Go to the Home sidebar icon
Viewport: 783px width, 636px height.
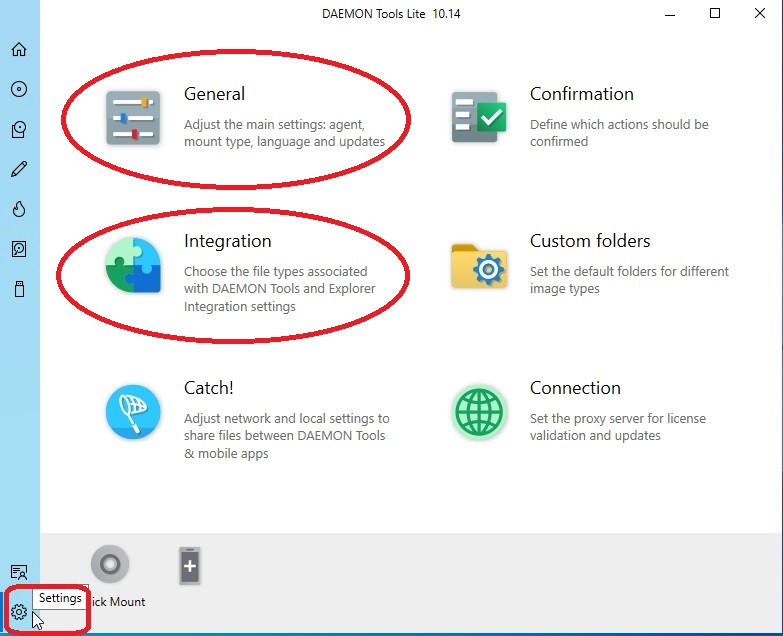[x=19, y=49]
